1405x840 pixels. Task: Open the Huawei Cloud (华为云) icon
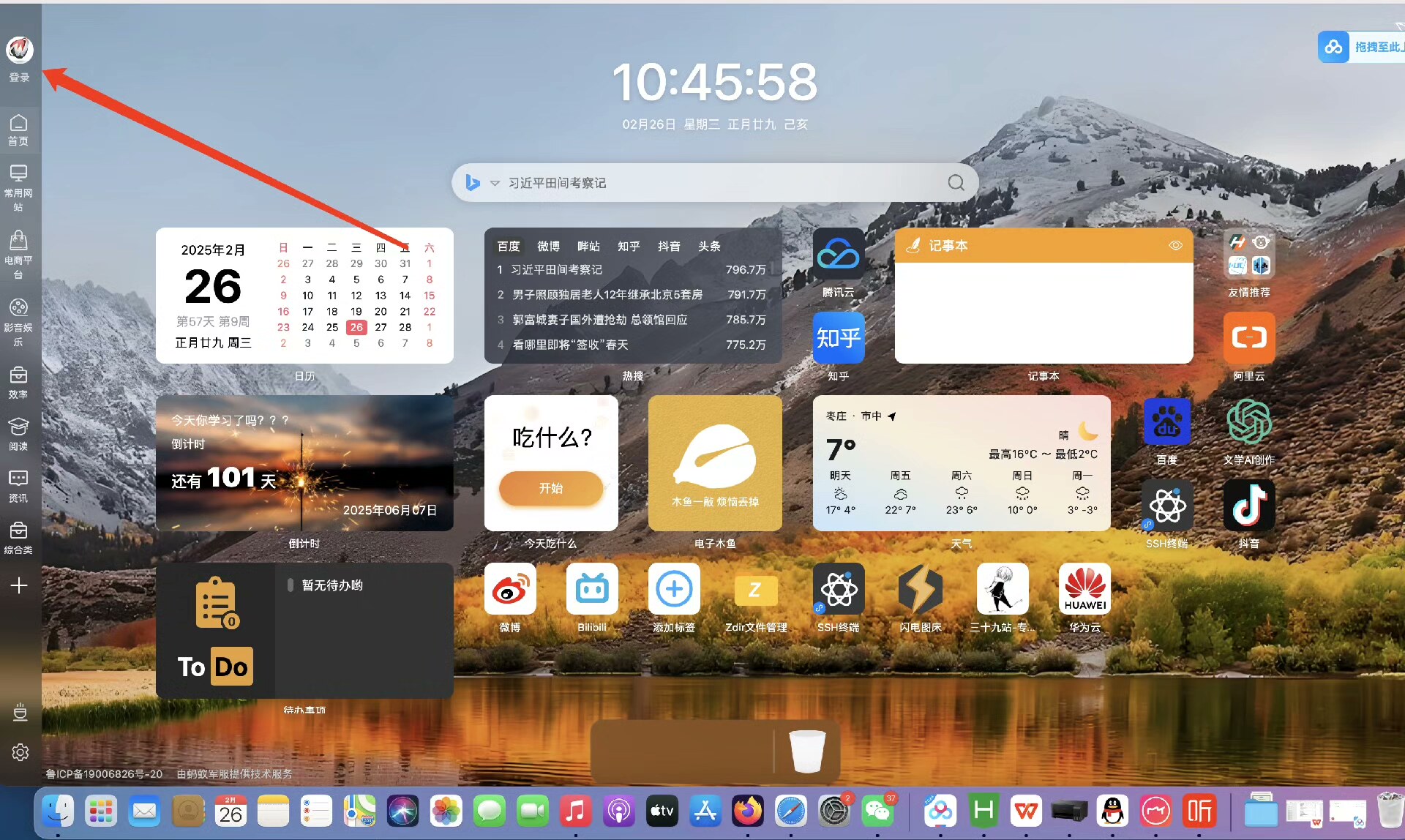pyautogui.click(x=1084, y=589)
